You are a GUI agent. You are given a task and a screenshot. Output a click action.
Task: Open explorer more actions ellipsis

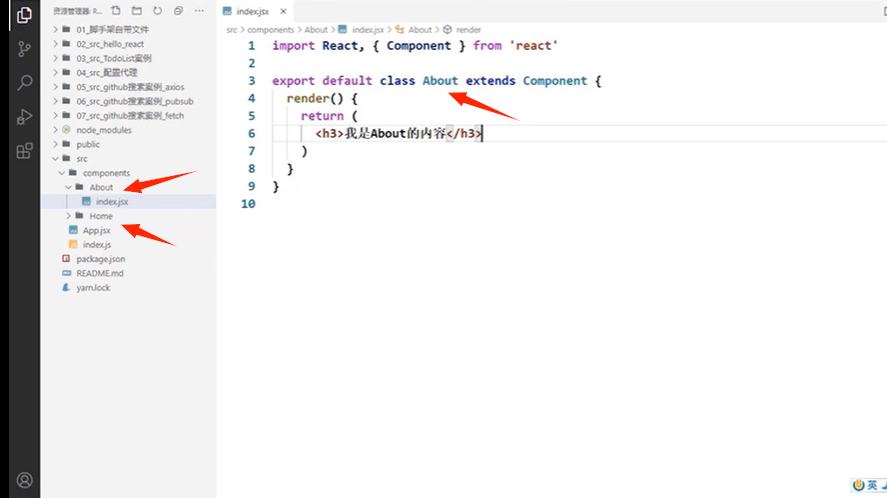tap(199, 11)
